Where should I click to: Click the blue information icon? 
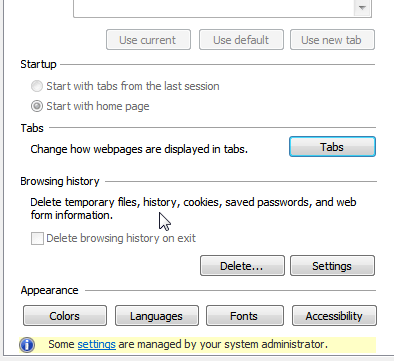click(x=27, y=345)
